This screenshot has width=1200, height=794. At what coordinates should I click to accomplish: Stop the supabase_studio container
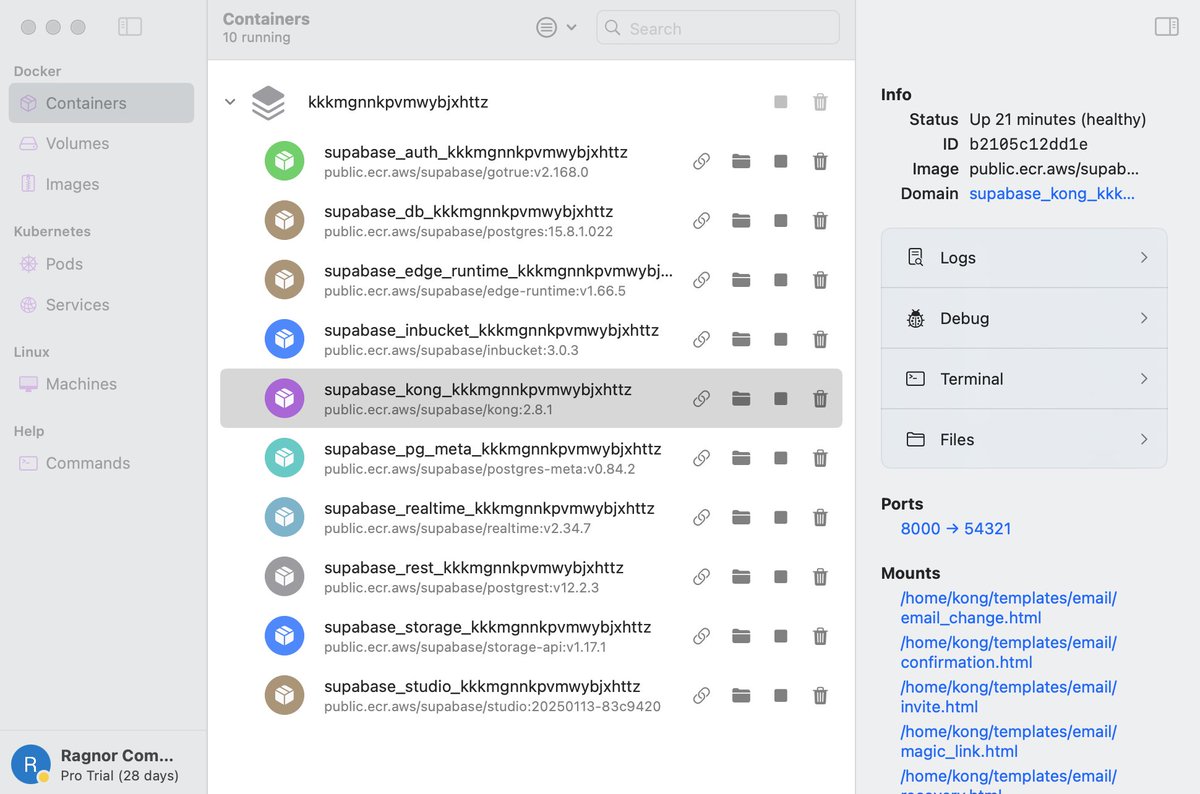pyautogui.click(x=781, y=695)
